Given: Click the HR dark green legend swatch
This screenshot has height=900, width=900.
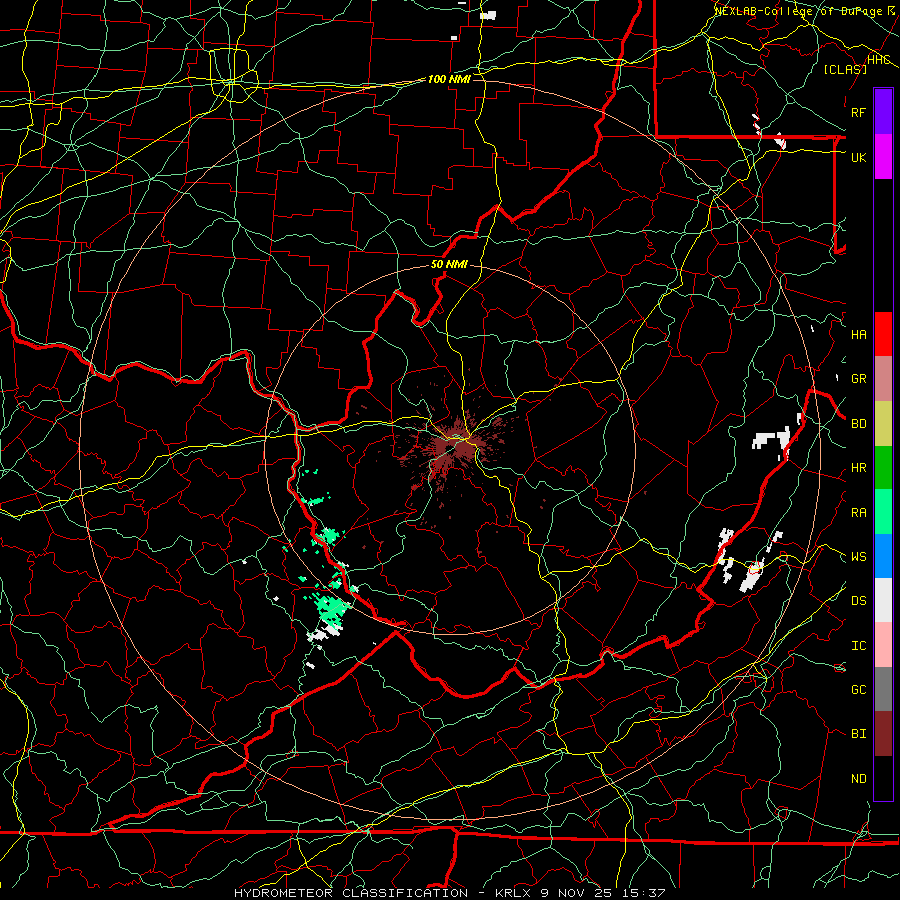Looking at the screenshot, I should point(883,467).
